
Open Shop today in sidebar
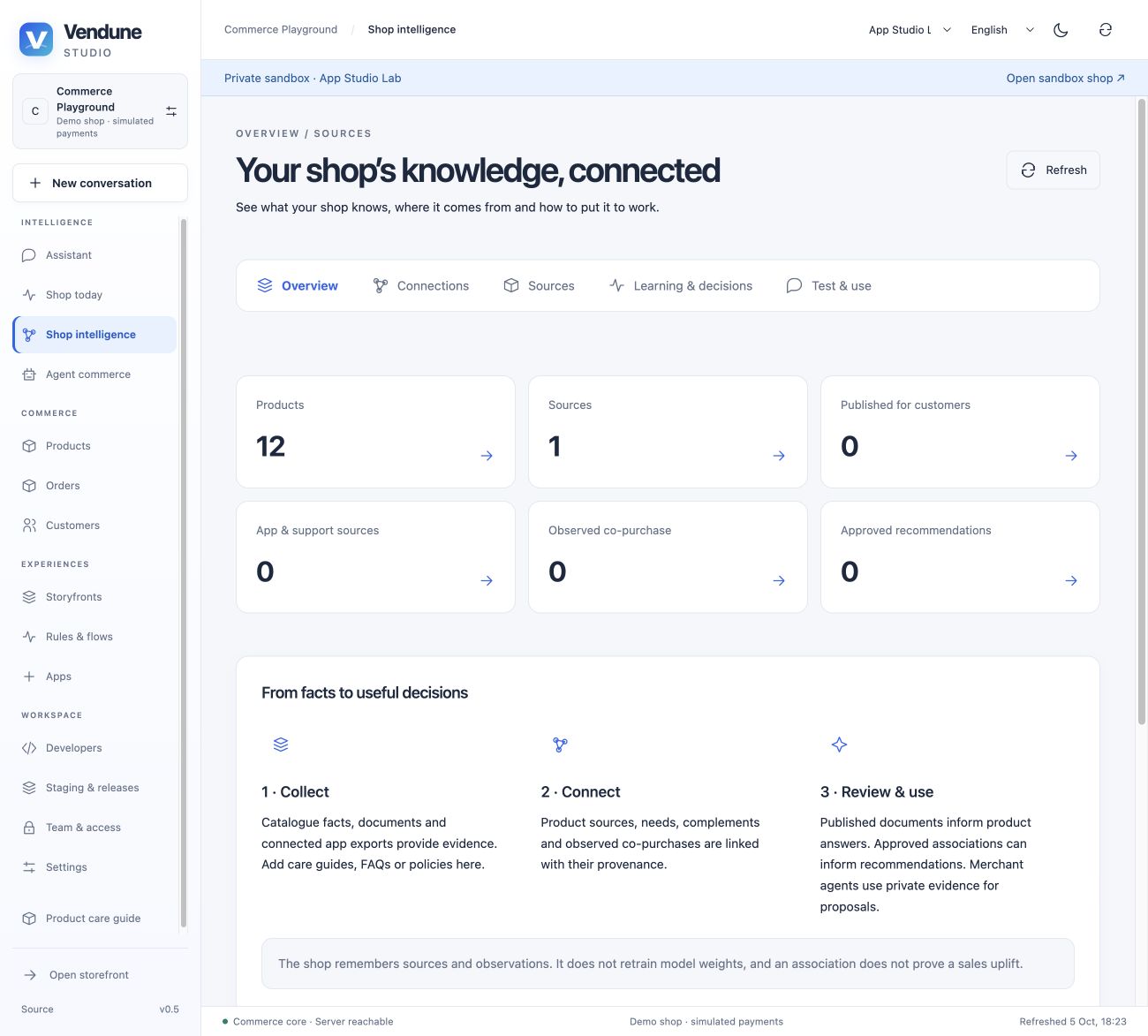(x=94, y=295)
